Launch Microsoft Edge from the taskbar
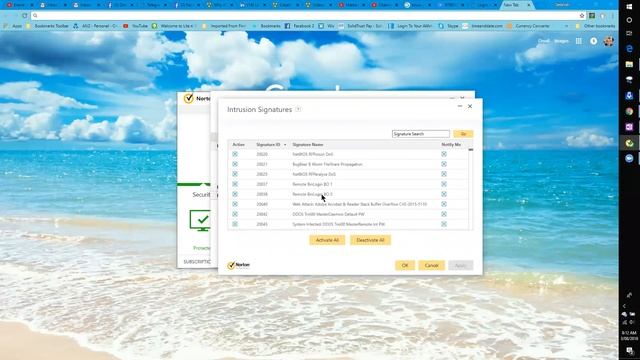640x360 pixels. (629, 49)
